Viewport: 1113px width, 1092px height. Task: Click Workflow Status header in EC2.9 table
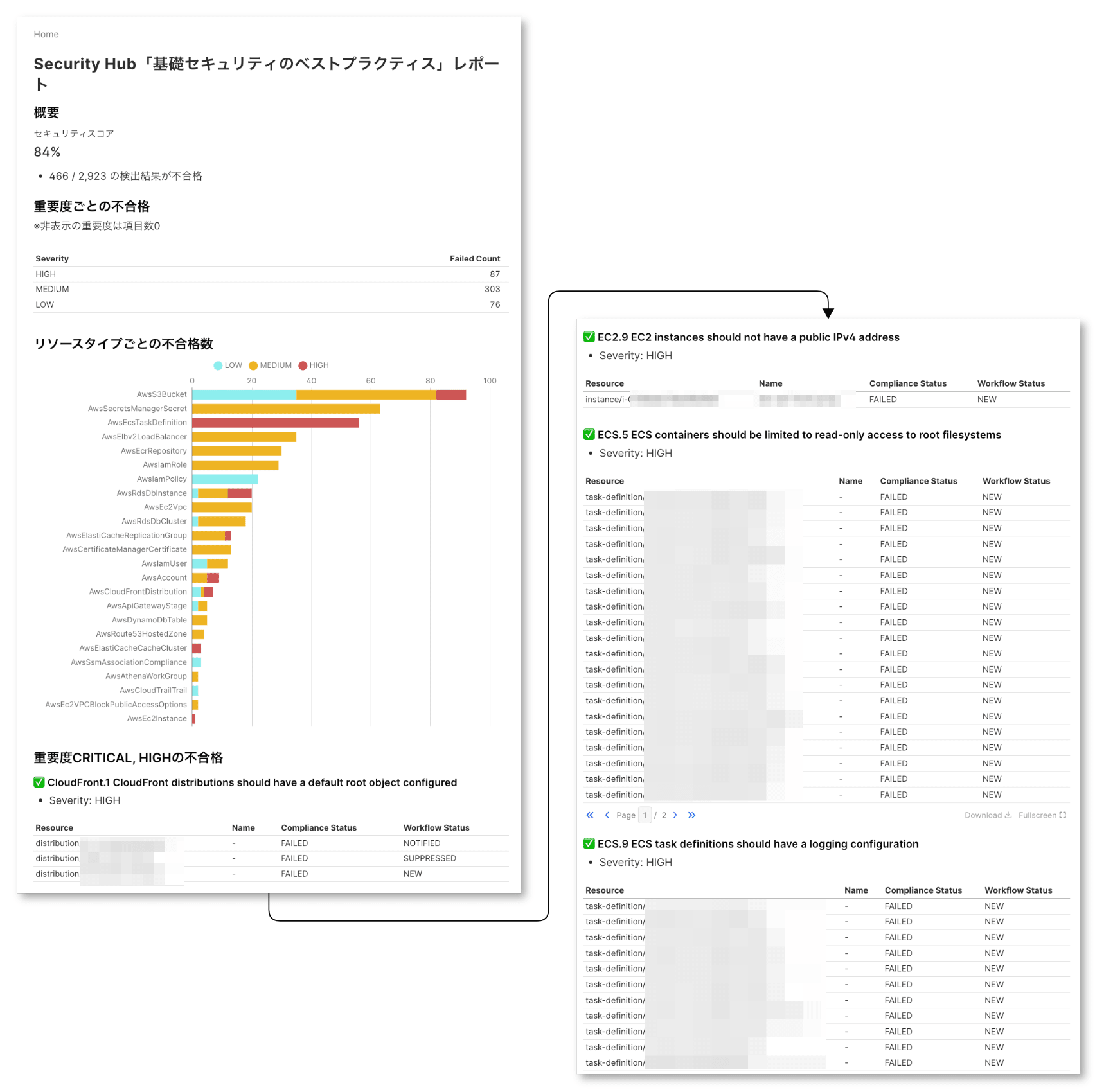pyautogui.click(x=1011, y=383)
